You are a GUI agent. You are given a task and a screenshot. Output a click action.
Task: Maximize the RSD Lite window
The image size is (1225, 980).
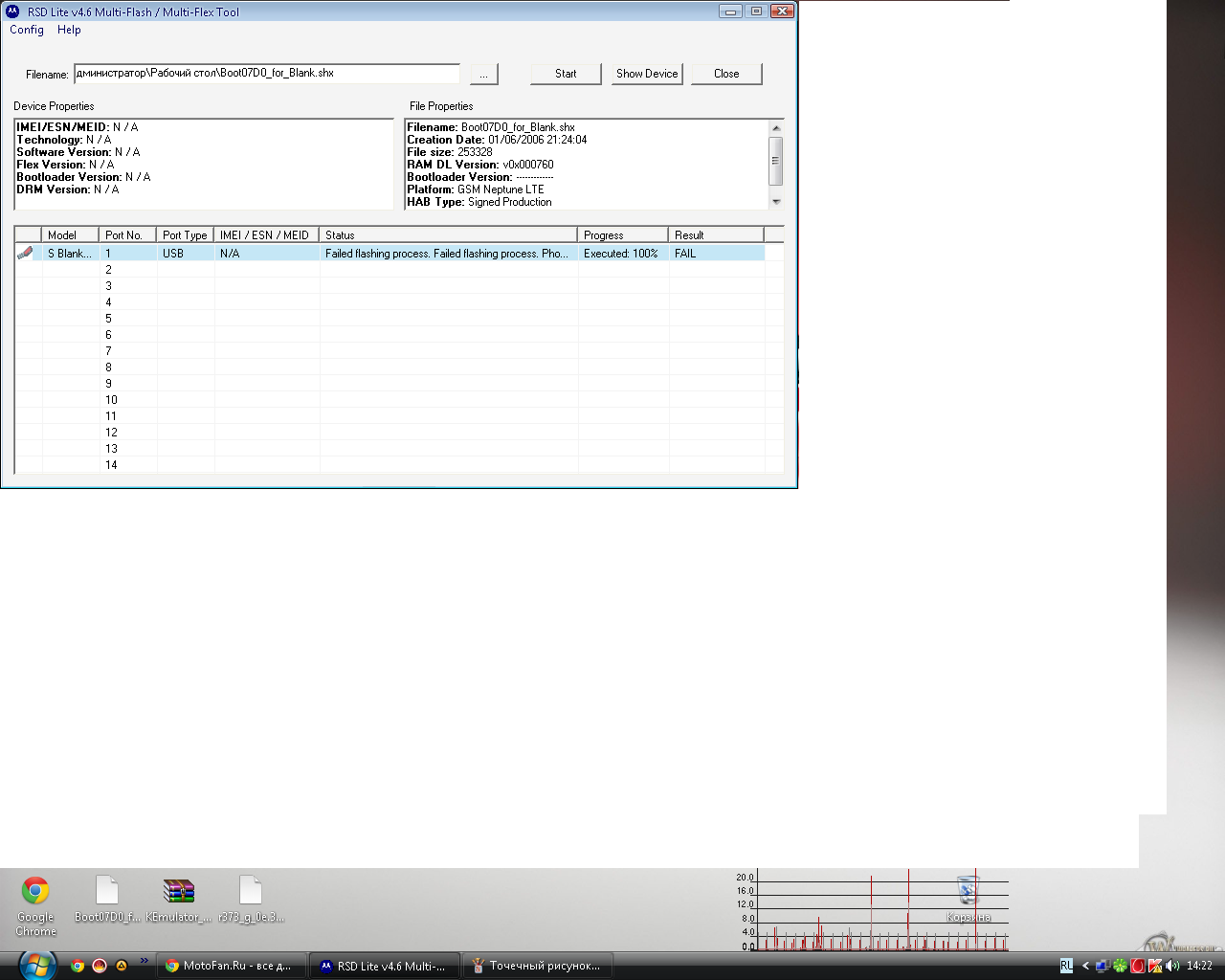click(x=756, y=11)
